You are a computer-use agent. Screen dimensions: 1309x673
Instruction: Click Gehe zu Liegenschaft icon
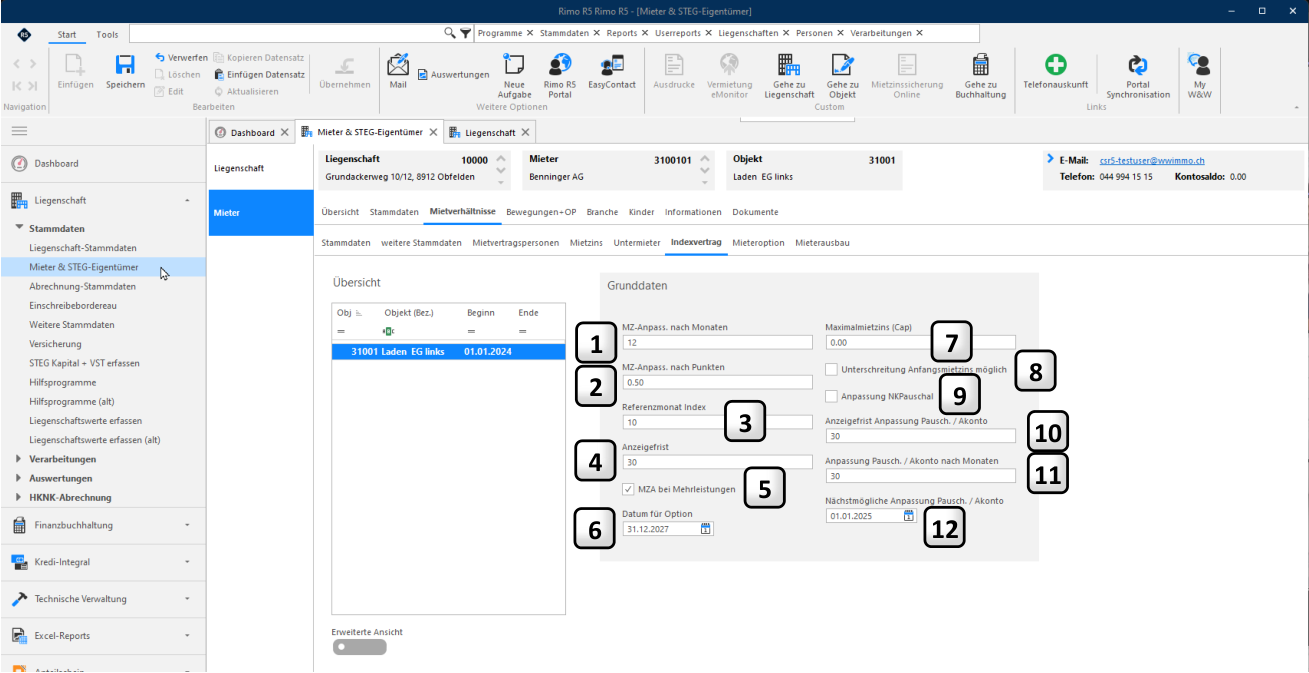pyautogui.click(x=788, y=65)
